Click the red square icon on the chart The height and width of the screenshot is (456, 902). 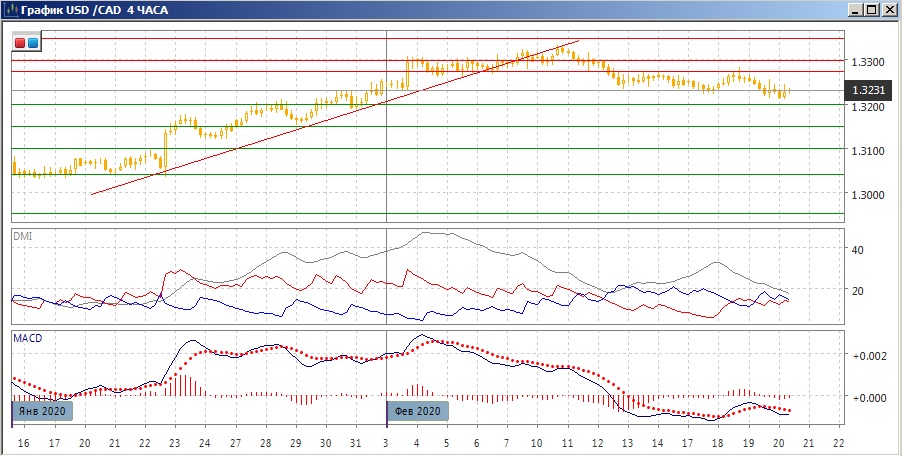[x=21, y=43]
